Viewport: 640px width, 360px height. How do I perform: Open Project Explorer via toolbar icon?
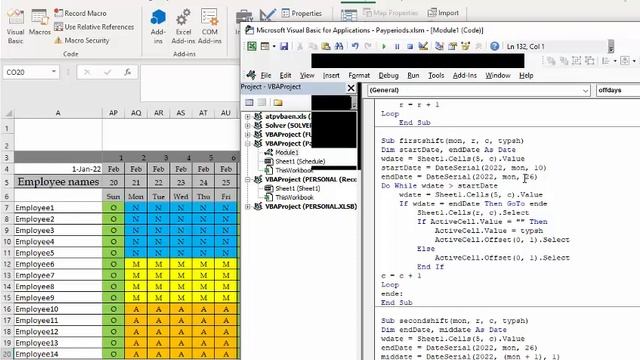[439, 46]
